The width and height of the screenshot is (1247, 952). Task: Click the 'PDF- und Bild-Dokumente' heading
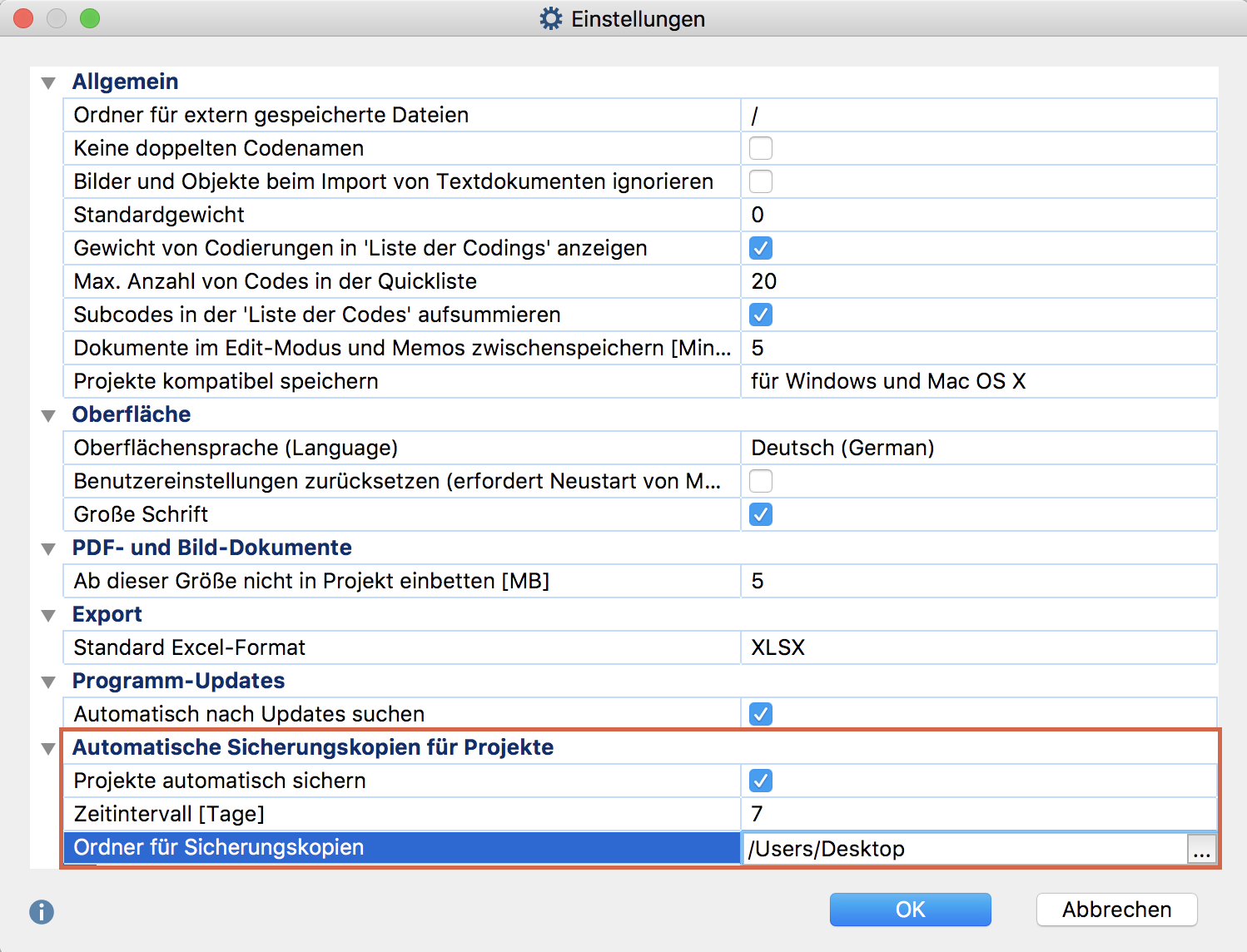click(x=212, y=548)
